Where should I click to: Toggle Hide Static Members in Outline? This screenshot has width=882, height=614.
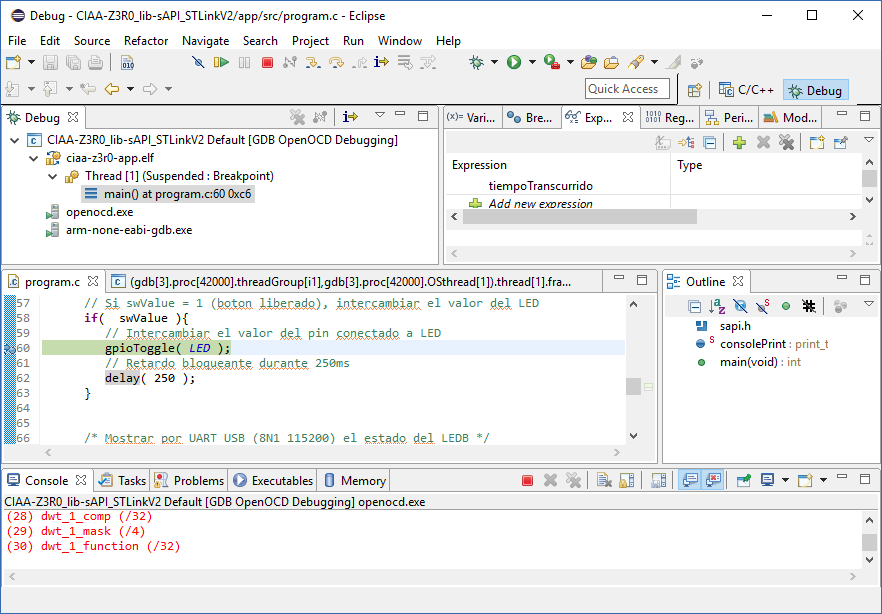763,306
